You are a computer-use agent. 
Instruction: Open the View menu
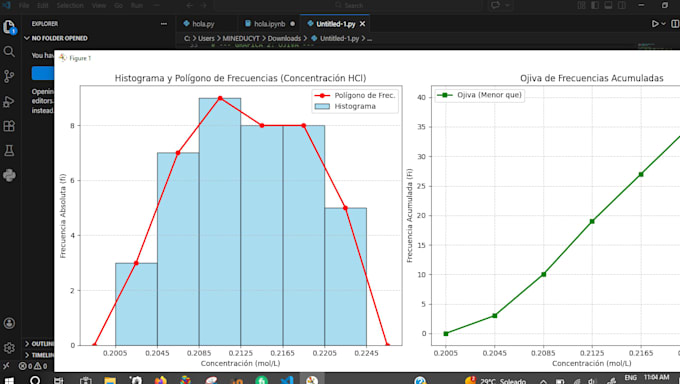click(x=99, y=5)
